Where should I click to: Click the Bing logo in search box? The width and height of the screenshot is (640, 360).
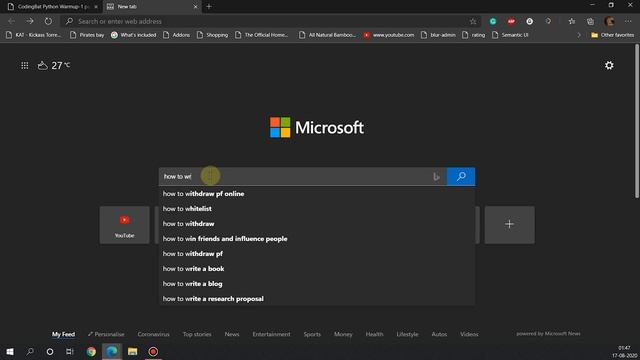[436, 176]
